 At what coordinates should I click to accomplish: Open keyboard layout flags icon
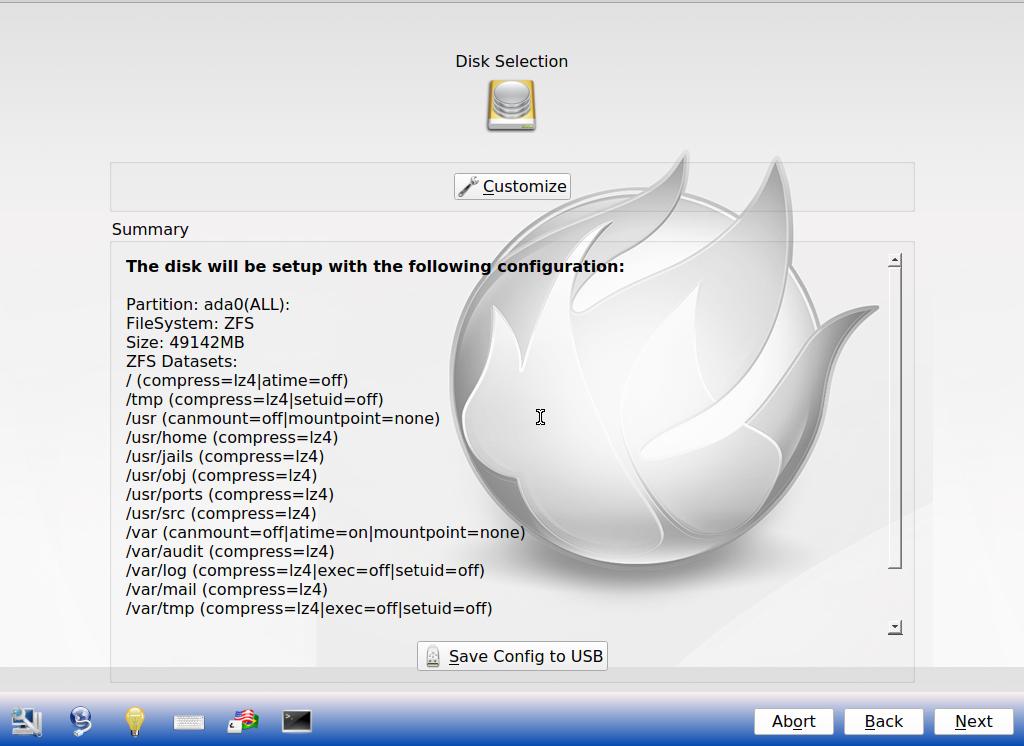243,722
